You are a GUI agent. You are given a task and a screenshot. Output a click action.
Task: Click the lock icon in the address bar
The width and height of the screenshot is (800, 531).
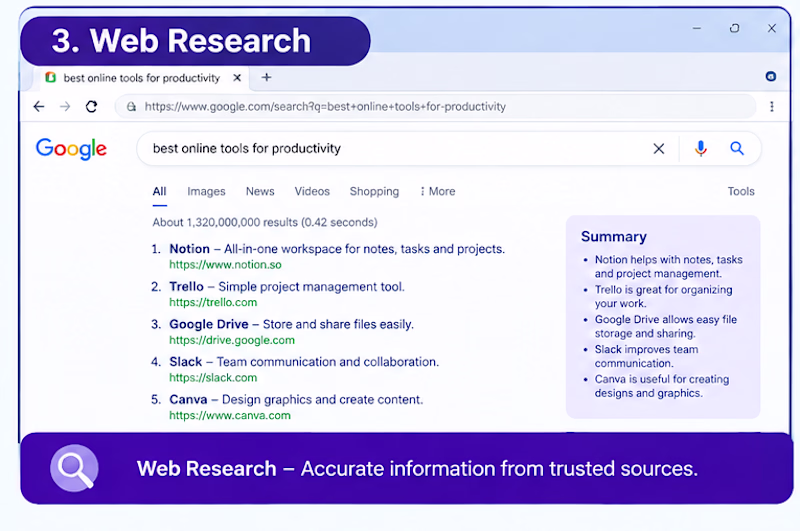(132, 107)
